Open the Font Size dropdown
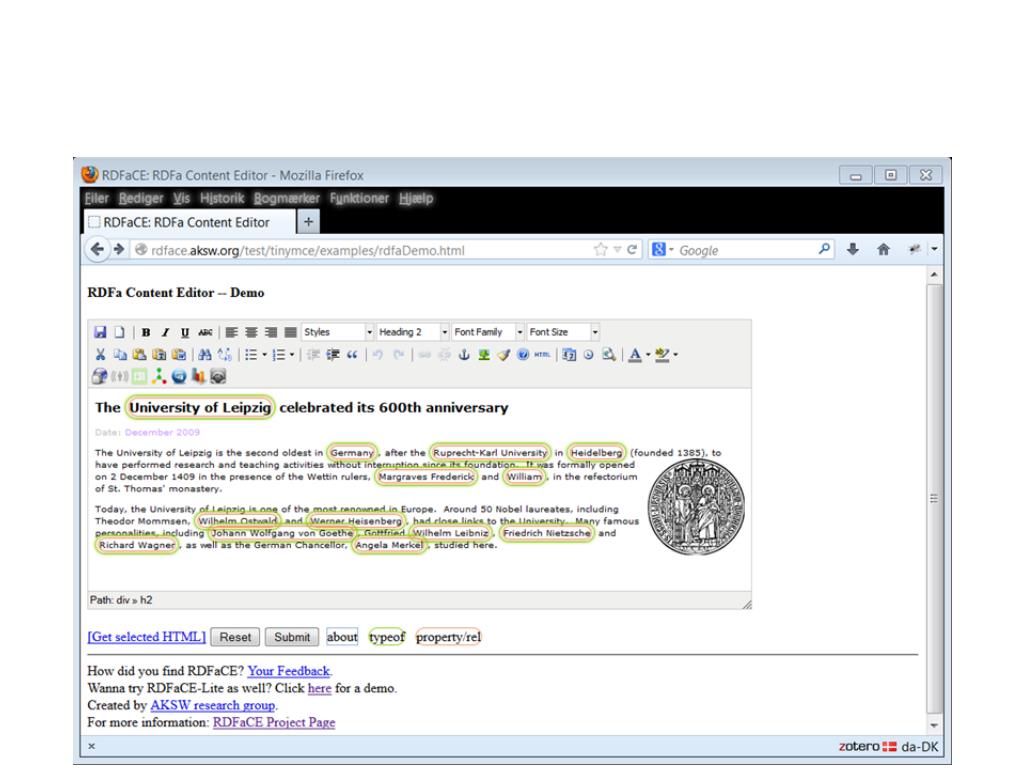This screenshot has height=768, width=1024. coord(563,332)
